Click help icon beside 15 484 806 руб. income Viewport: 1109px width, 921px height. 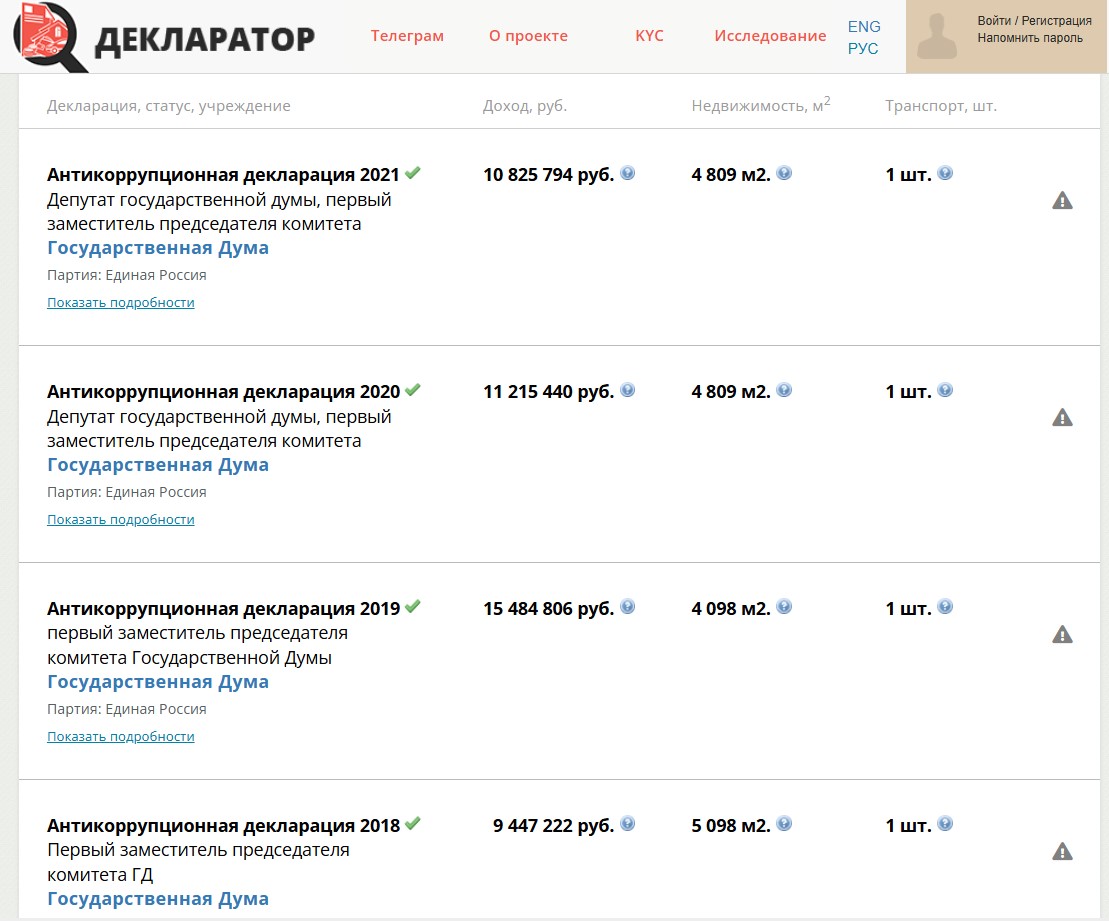627,607
